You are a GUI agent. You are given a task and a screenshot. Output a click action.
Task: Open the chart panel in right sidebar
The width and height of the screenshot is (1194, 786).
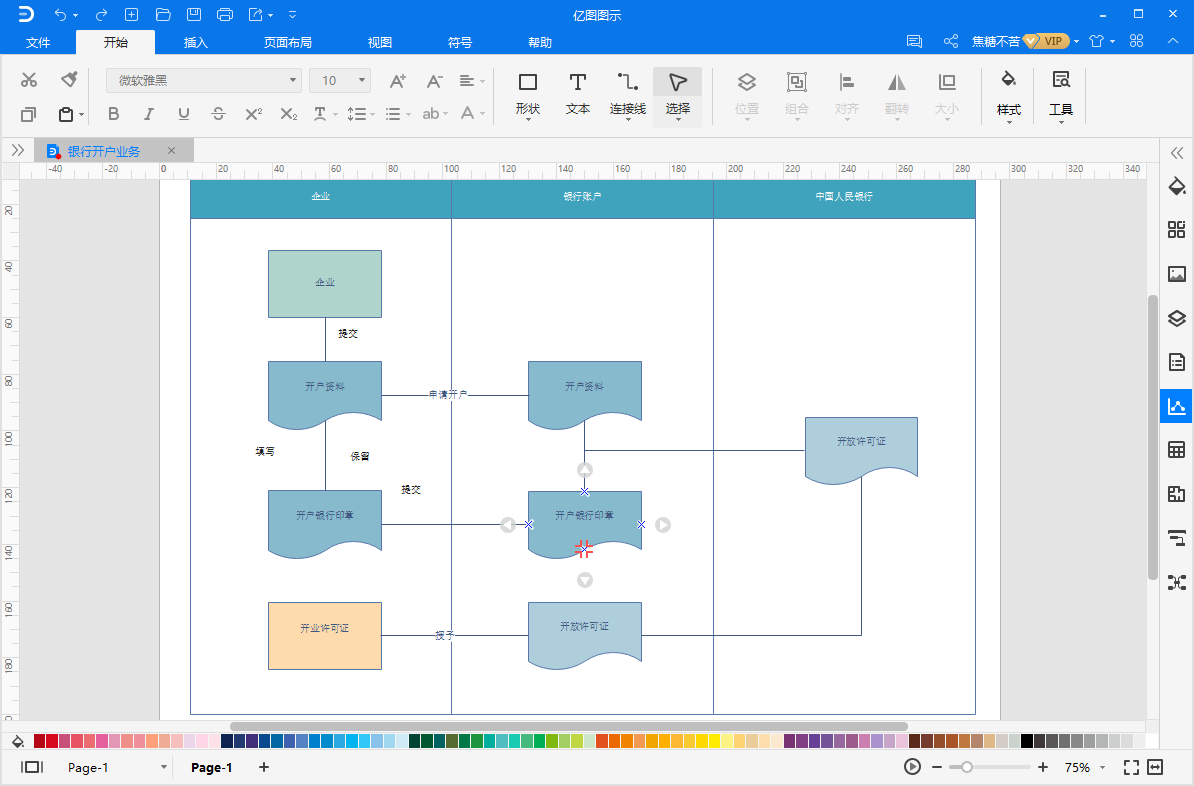[x=1176, y=406]
